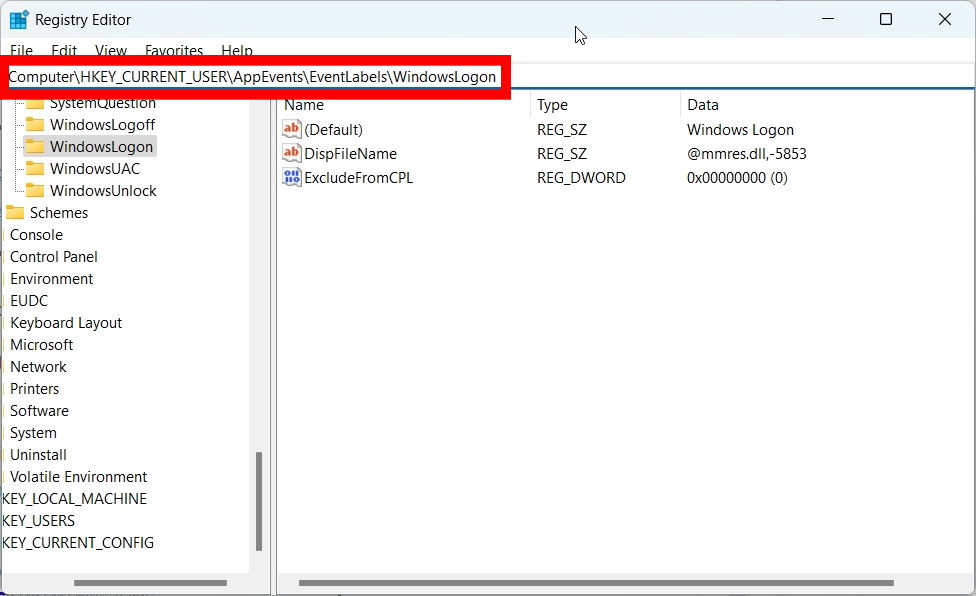Select the Network key

(39, 366)
